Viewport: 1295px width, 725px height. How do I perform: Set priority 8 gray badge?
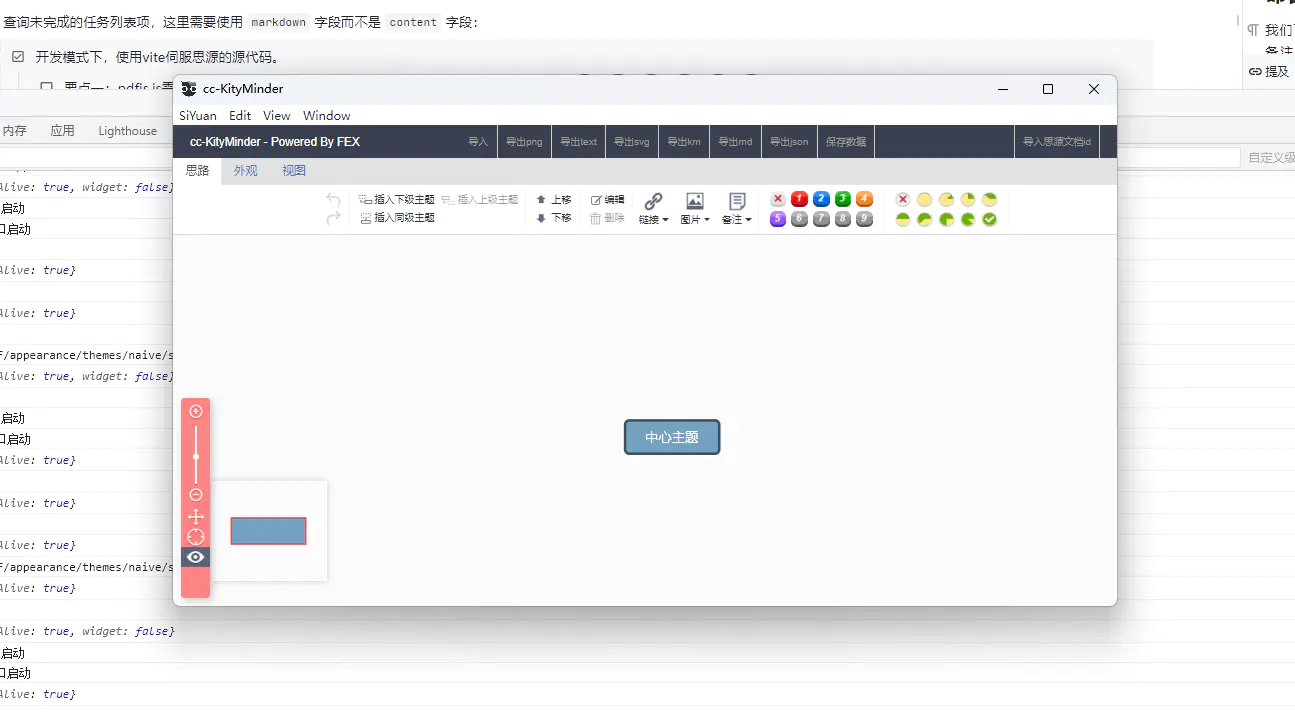pyautogui.click(x=843, y=219)
